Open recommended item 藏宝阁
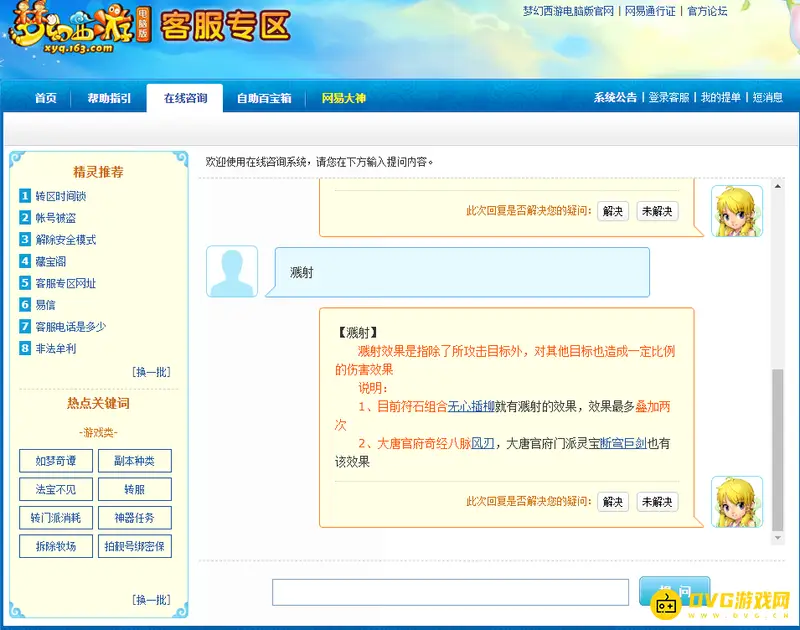 (51, 262)
